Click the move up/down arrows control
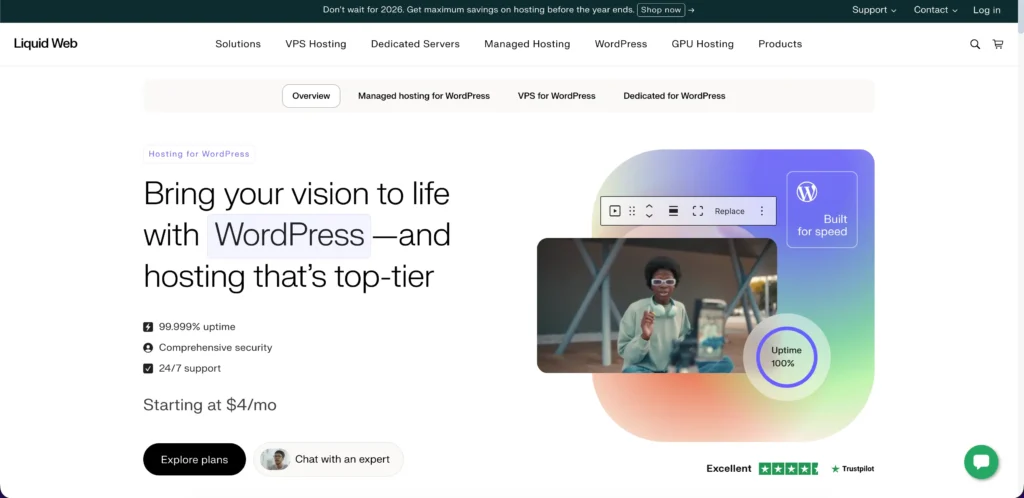The width and height of the screenshot is (1024, 498). pos(649,211)
